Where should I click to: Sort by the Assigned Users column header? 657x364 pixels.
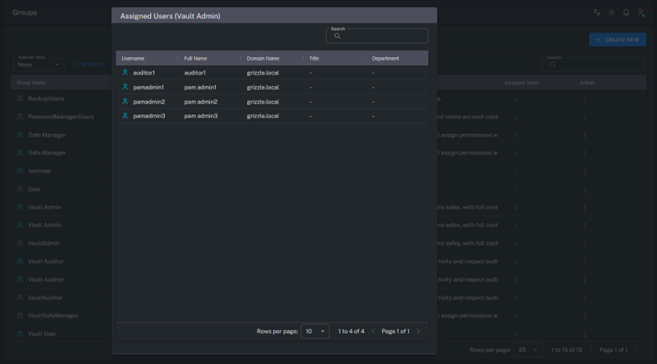[521, 83]
